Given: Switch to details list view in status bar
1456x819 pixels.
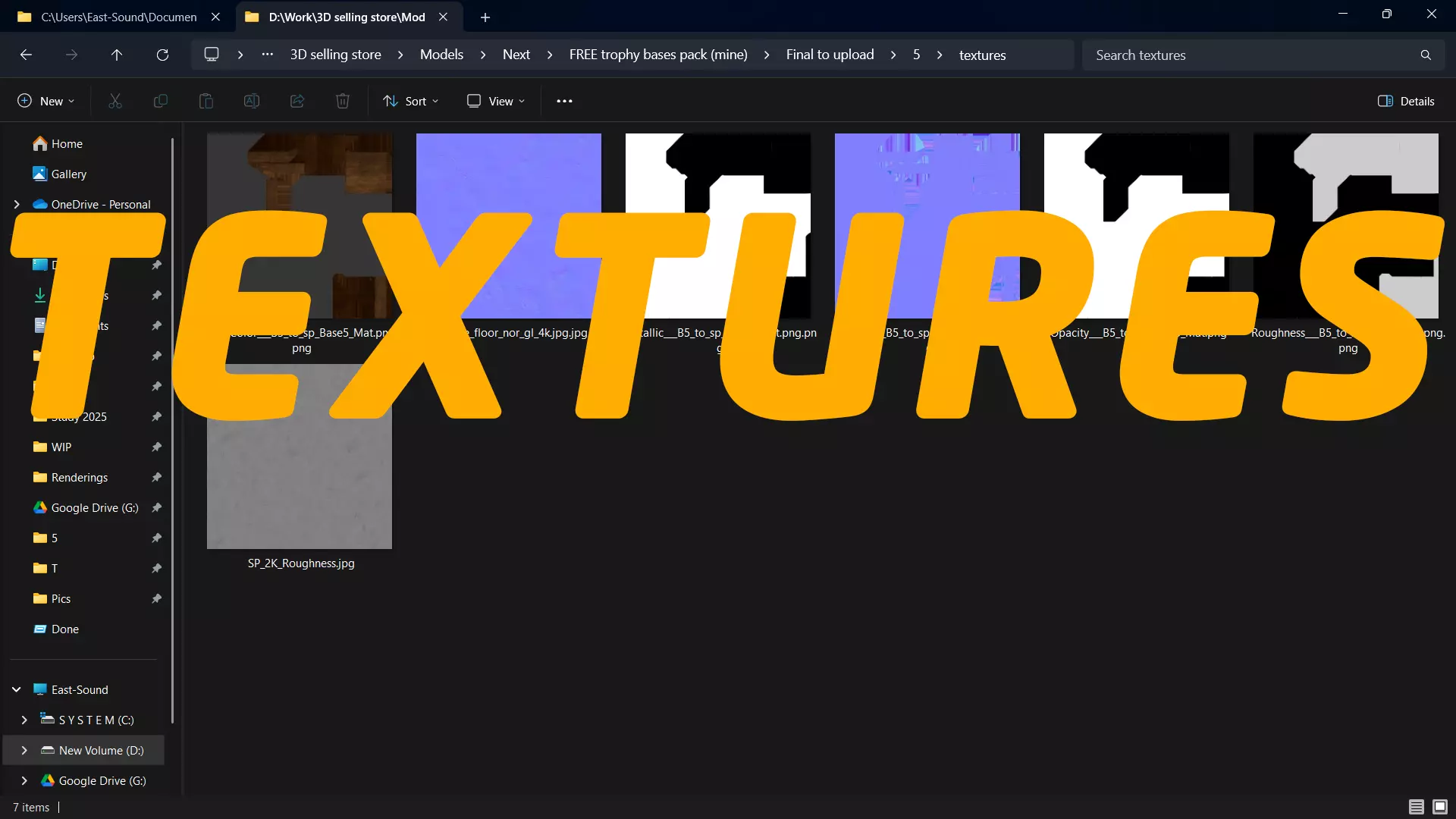Looking at the screenshot, I should click(1416, 807).
